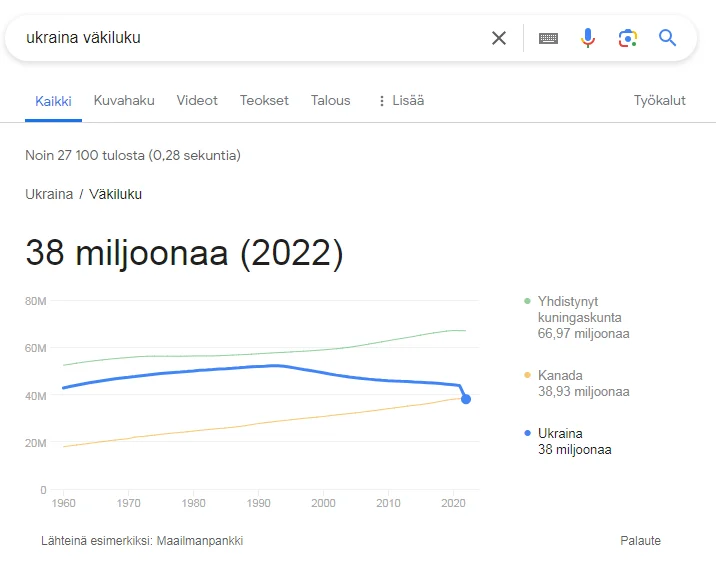Image resolution: width=716 pixels, height=561 pixels.
Task: Click the Ukraina breadcrumb link
Action: click(x=49, y=194)
